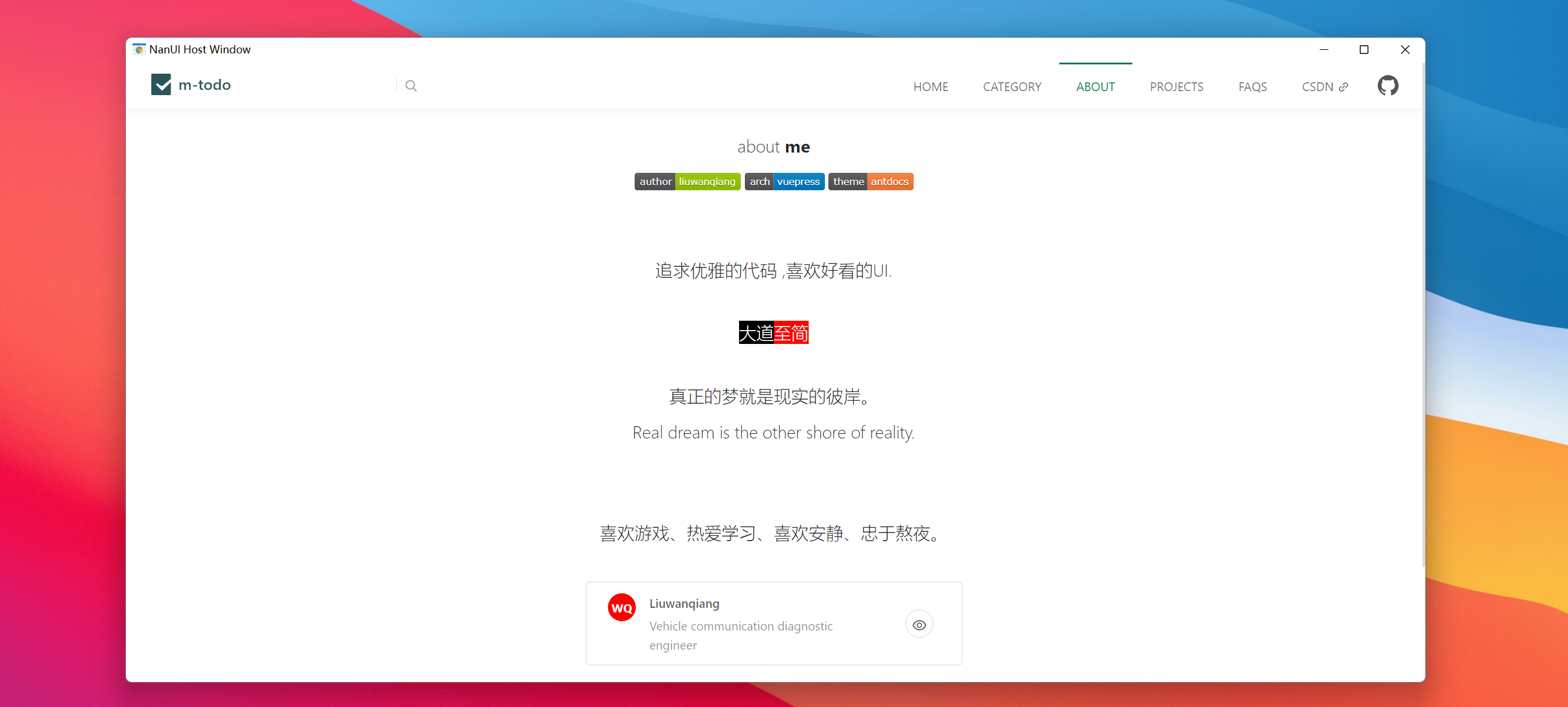Open the CATEGORY navigation menu
This screenshot has width=1568, height=707.
(x=1012, y=87)
